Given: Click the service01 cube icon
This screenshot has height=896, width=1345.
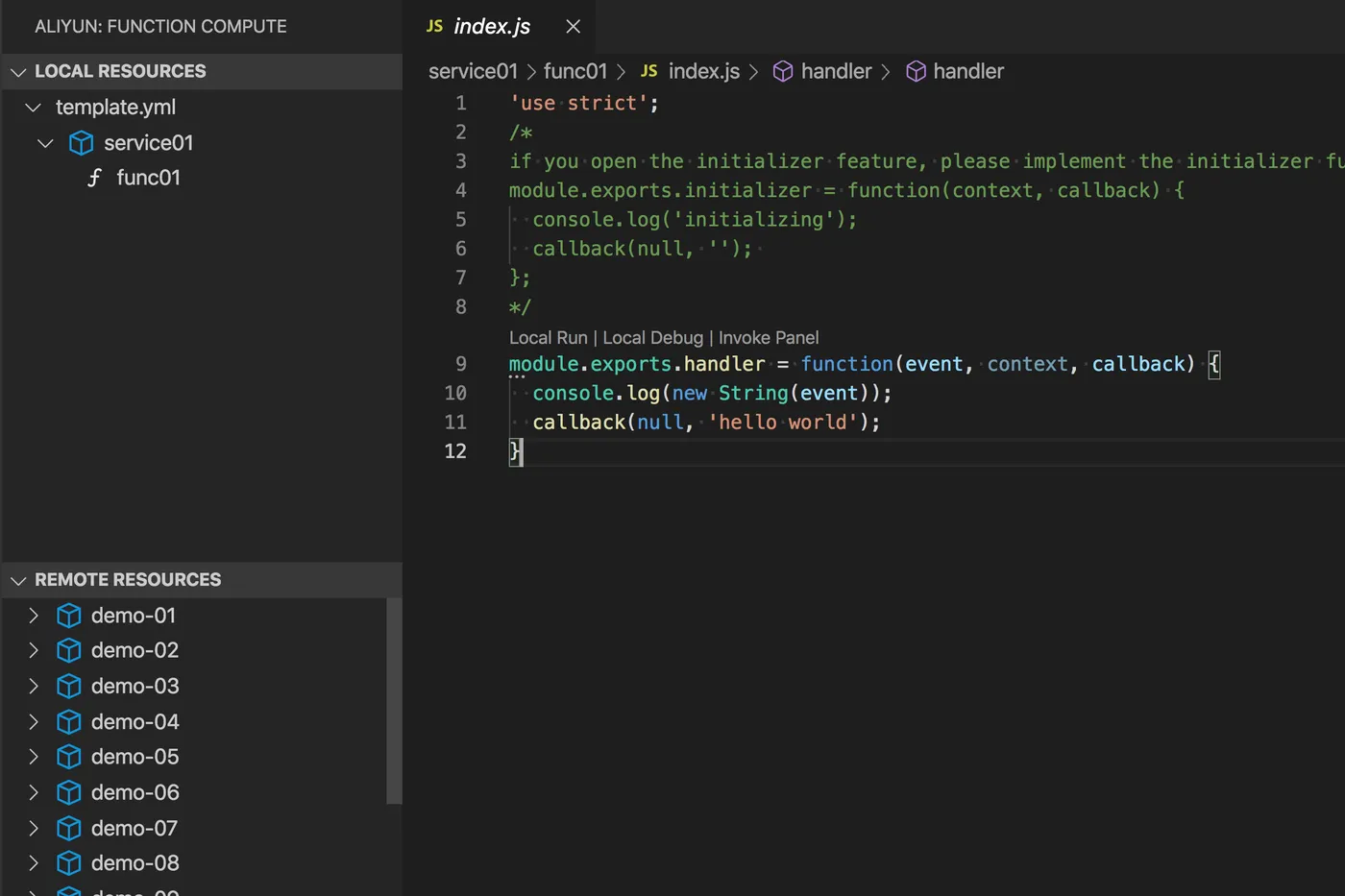Looking at the screenshot, I should [82, 143].
